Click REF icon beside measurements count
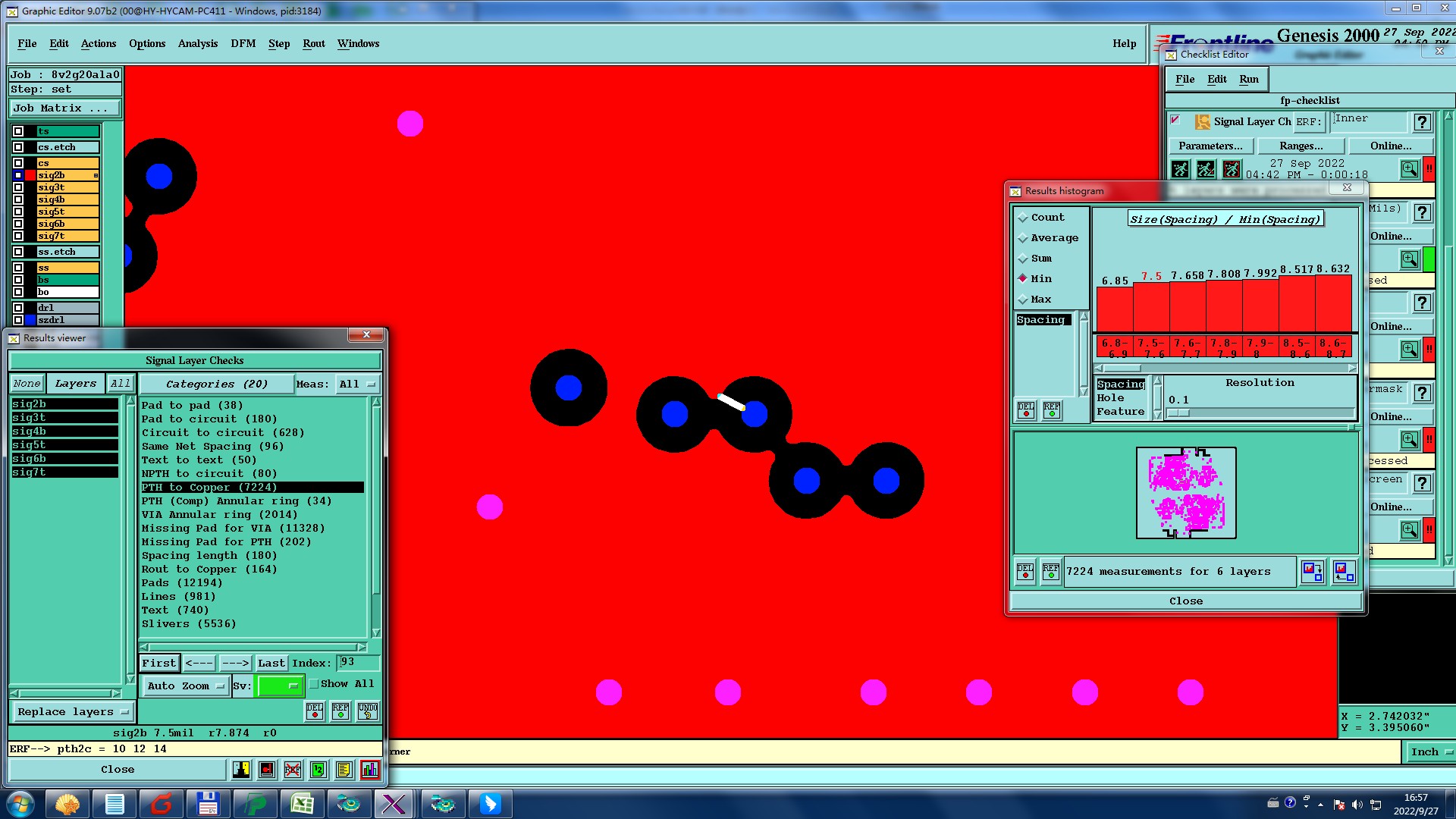The width and height of the screenshot is (1456, 819). 1051,572
